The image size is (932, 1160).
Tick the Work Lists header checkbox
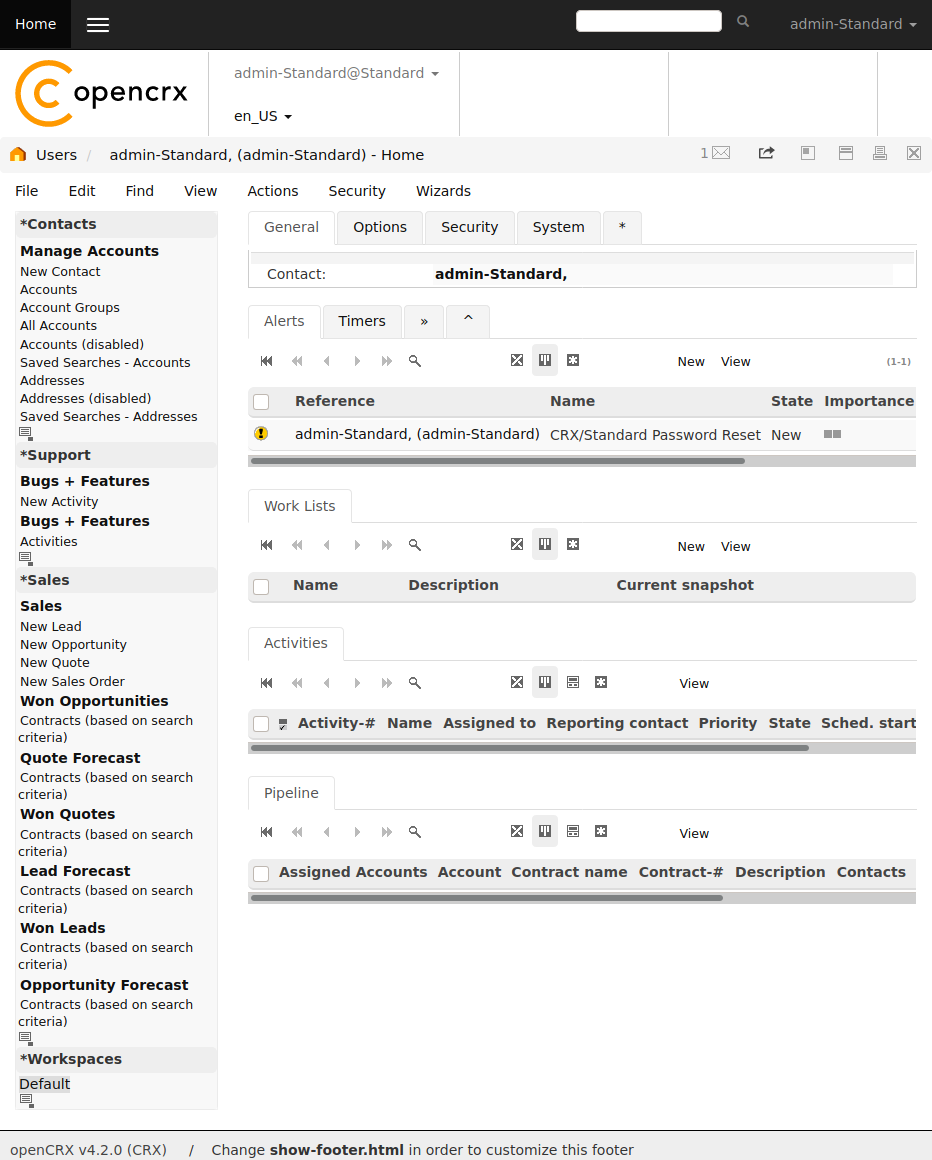(261, 587)
